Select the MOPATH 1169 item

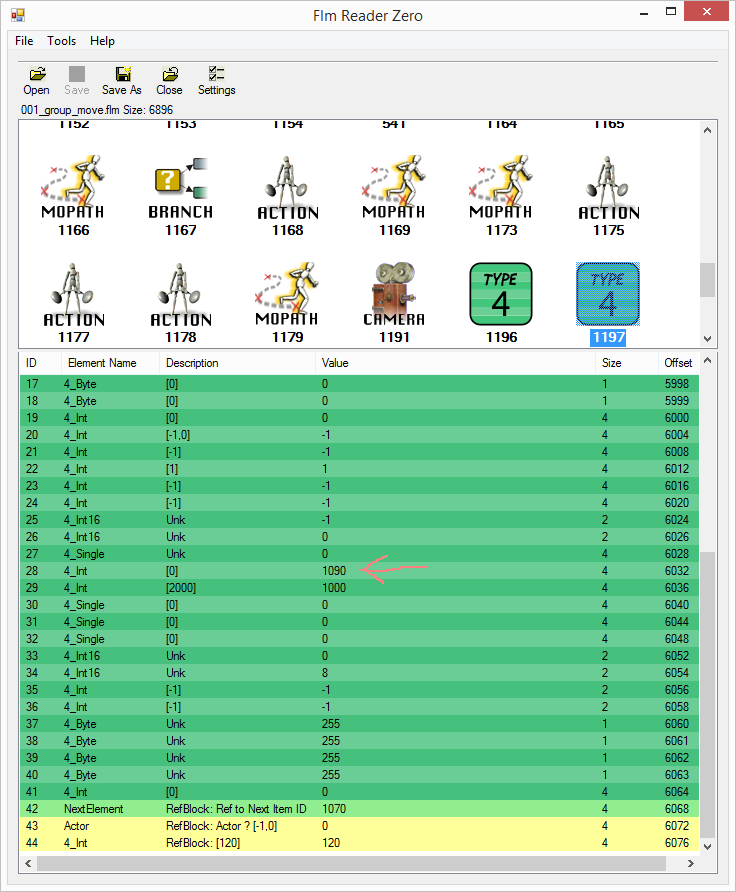(x=394, y=196)
